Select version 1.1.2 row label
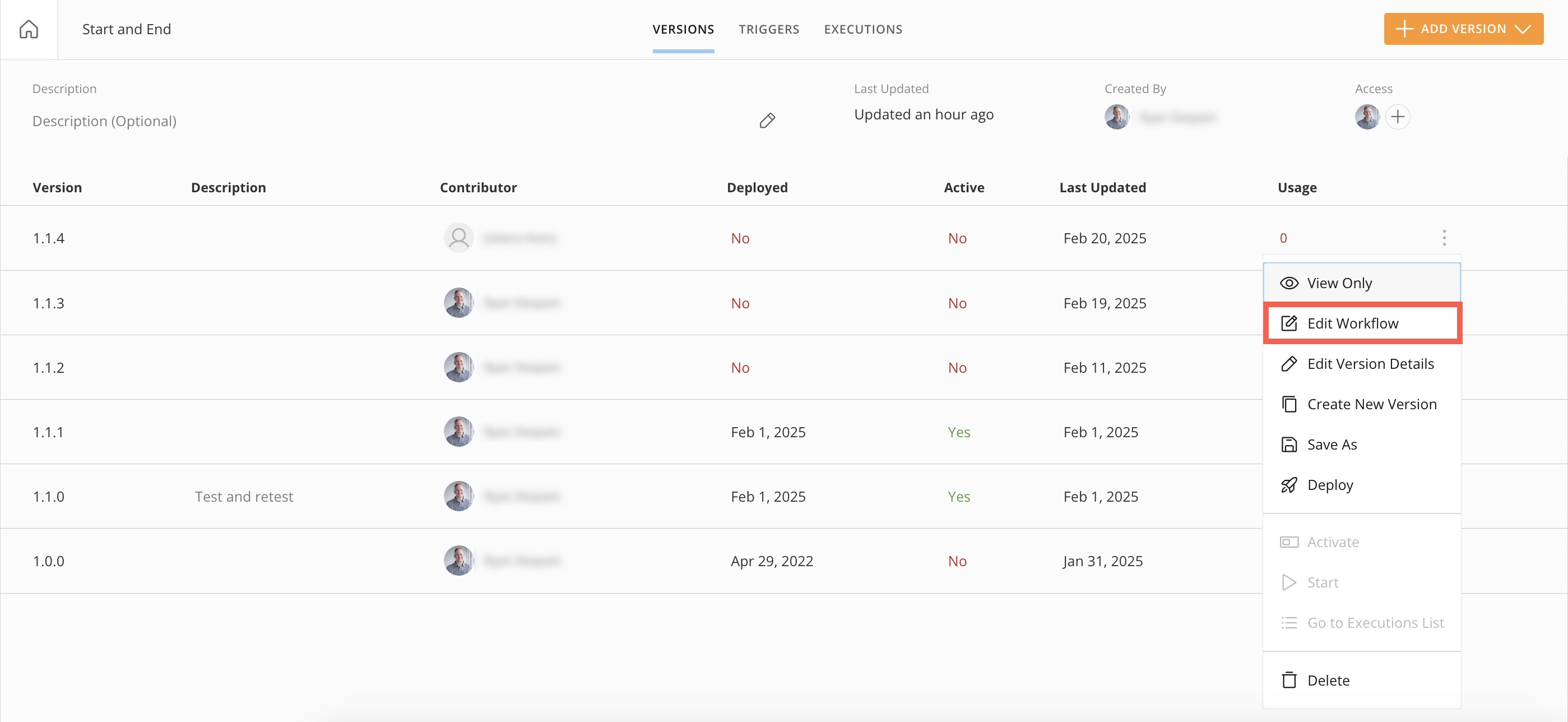Image resolution: width=1568 pixels, height=722 pixels. point(48,367)
